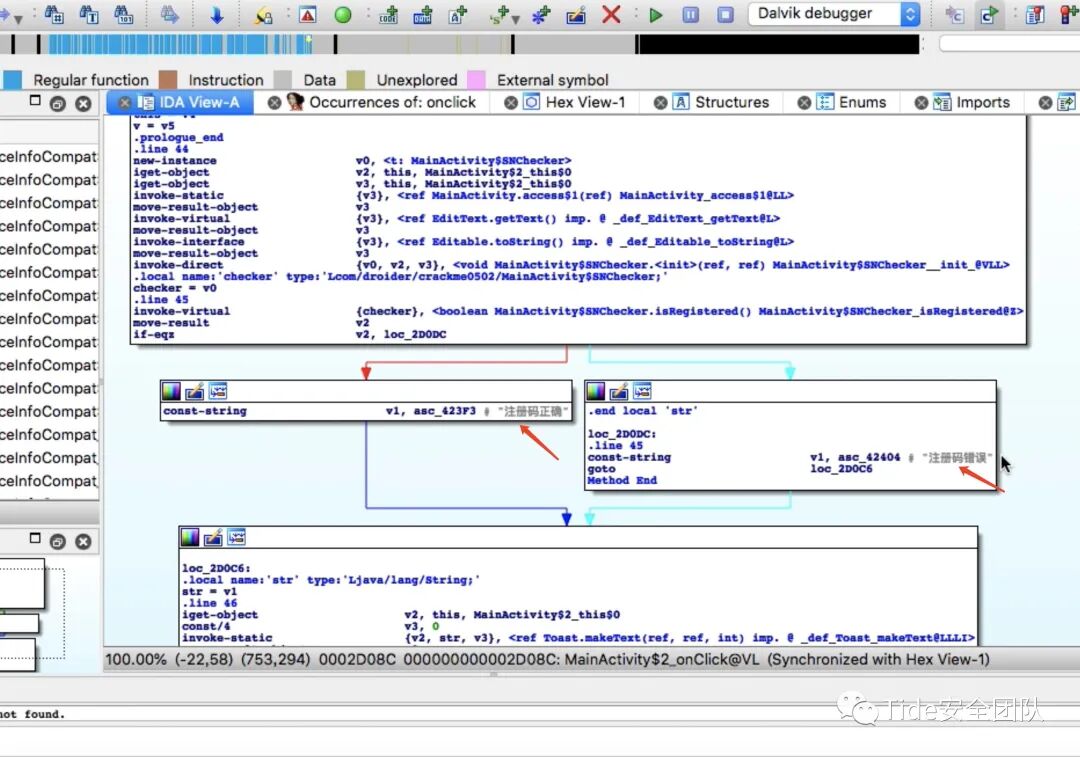Click edit-node icon on the loc_2D0C6 graph node
The image size is (1080, 757).
pyautogui.click(x=213, y=537)
